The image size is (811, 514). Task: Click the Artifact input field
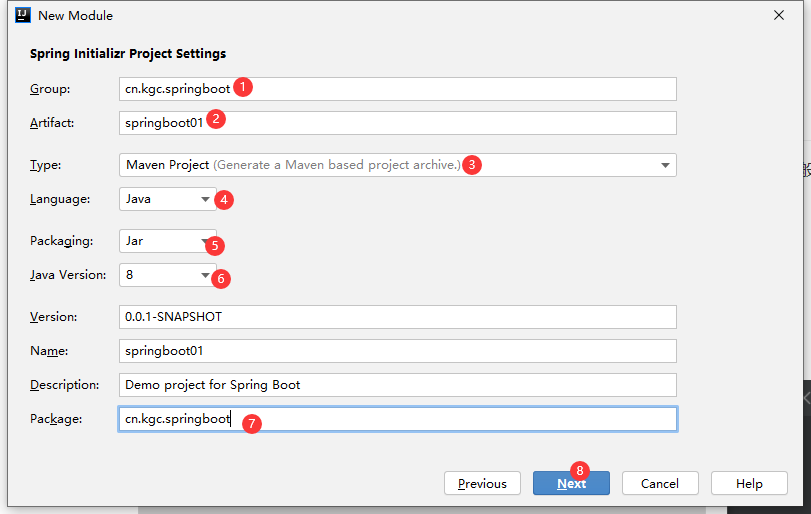coord(398,123)
